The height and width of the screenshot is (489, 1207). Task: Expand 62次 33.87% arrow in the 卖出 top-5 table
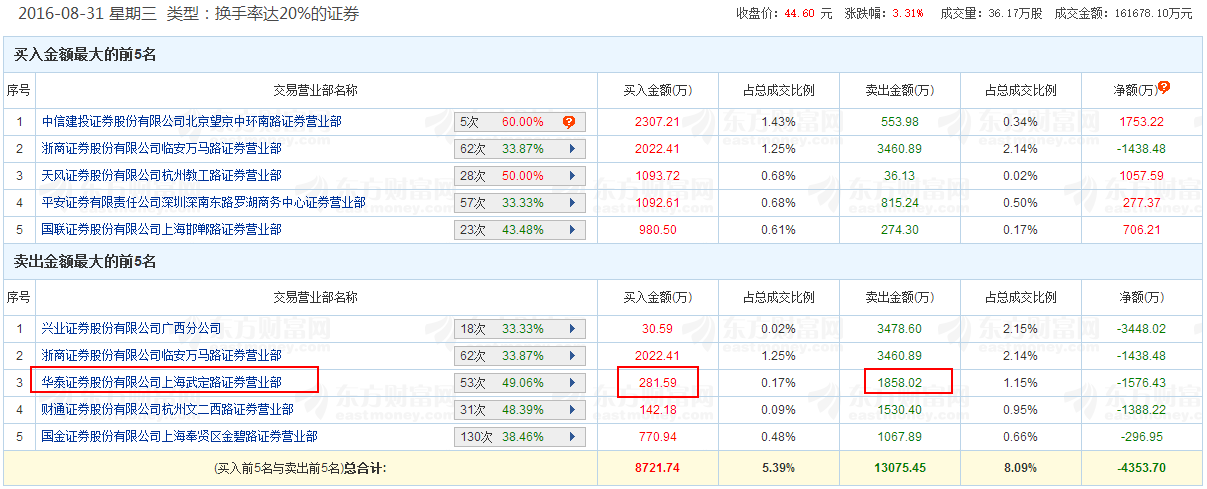pyautogui.click(x=572, y=355)
